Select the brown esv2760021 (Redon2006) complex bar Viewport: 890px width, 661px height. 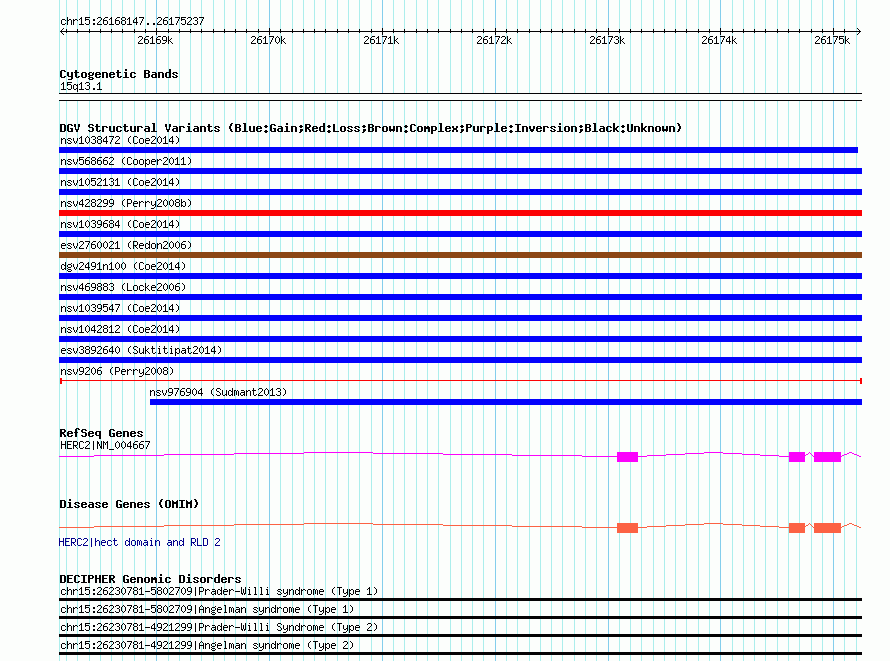[x=460, y=255]
